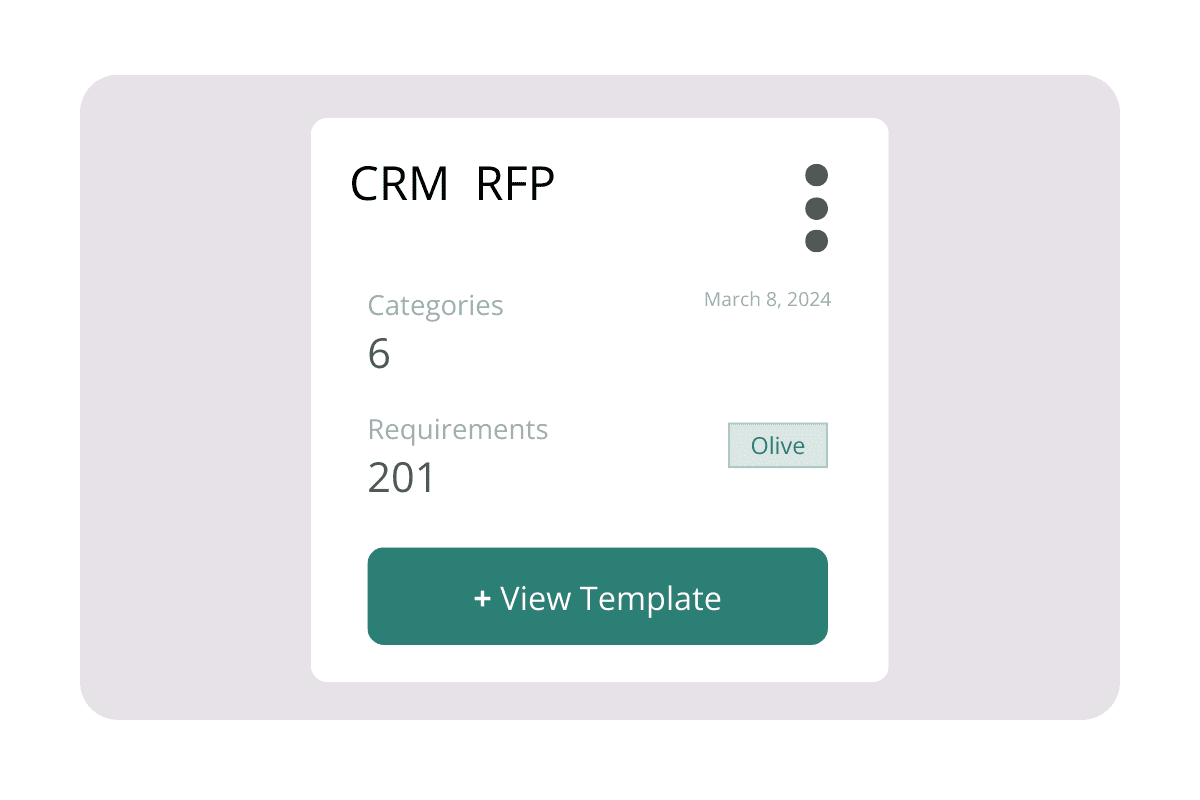This screenshot has width=1200, height=800.
Task: Click the teal View Template bar
Action: pyautogui.click(x=597, y=596)
